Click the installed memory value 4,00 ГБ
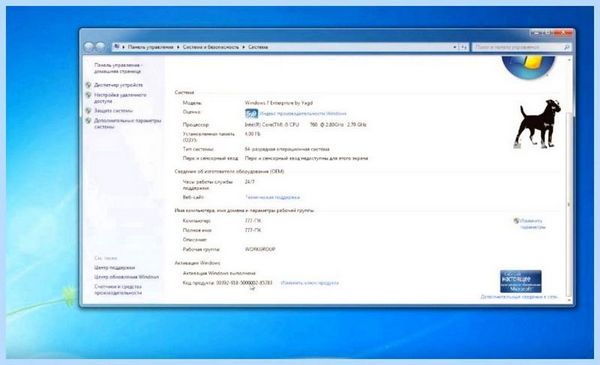The height and width of the screenshot is (365, 600). coord(252,134)
